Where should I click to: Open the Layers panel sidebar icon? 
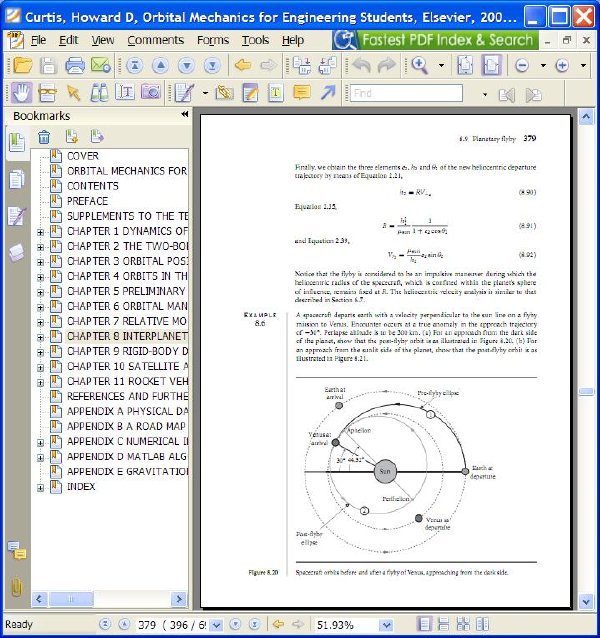[x=17, y=253]
